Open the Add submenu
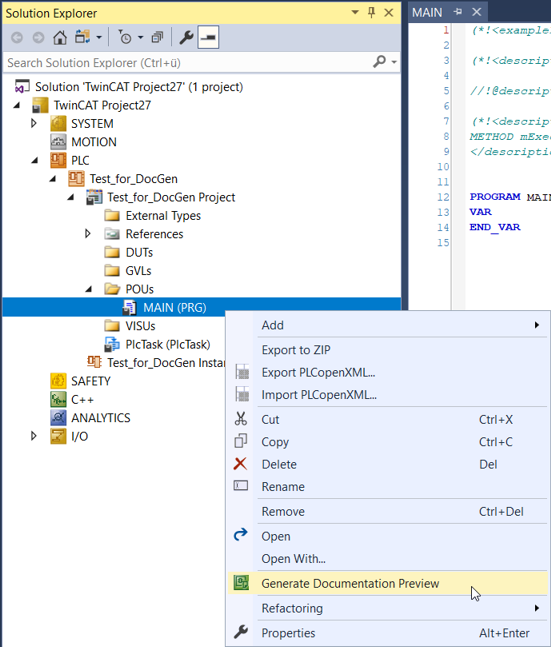 388,325
